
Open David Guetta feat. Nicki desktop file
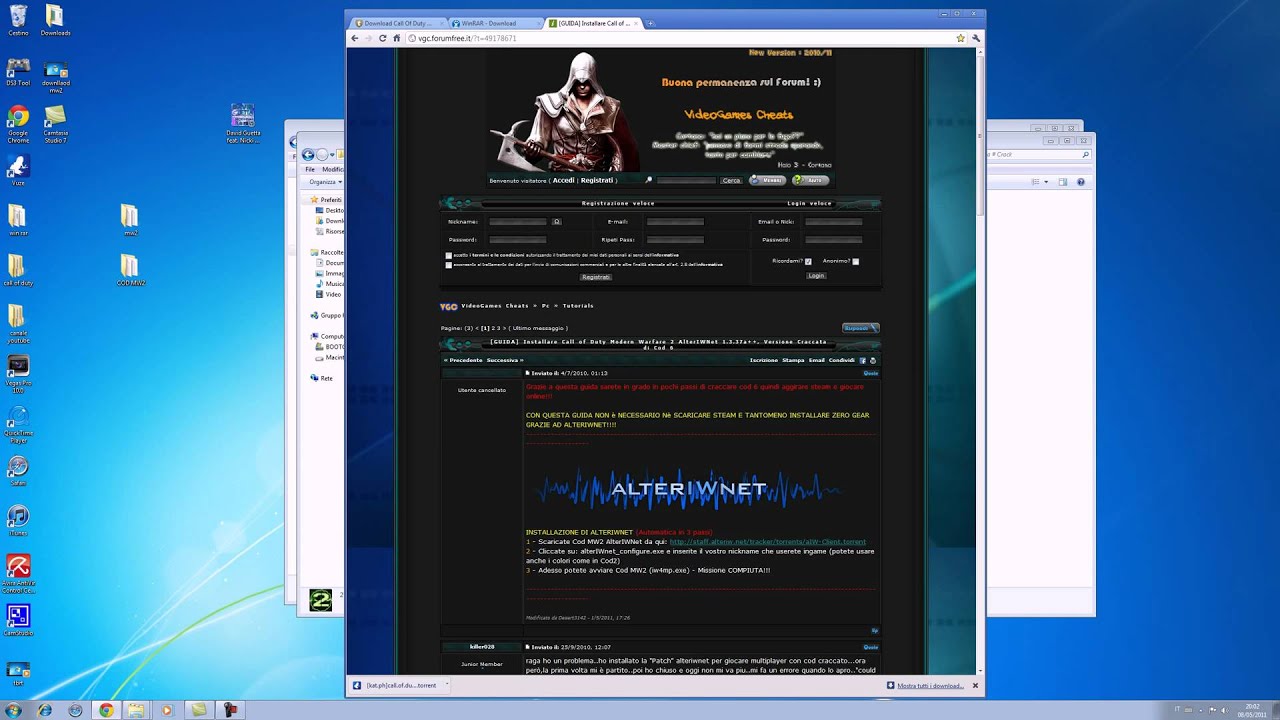pos(242,123)
